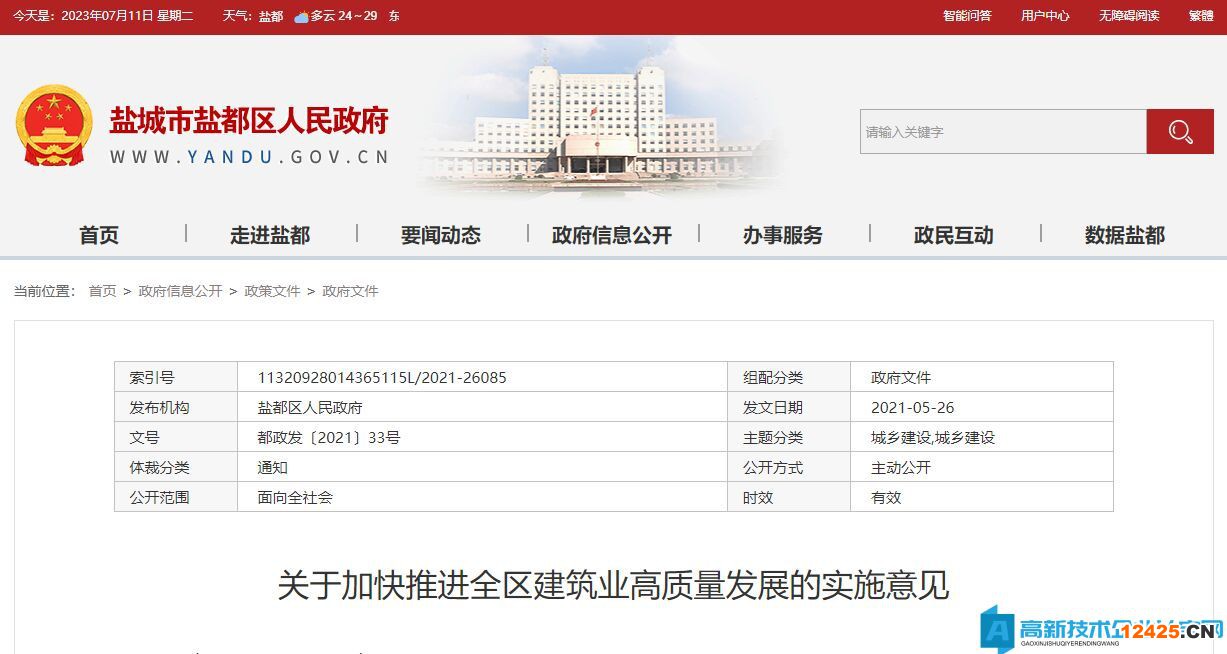Open the 办事服务 section

(782, 234)
